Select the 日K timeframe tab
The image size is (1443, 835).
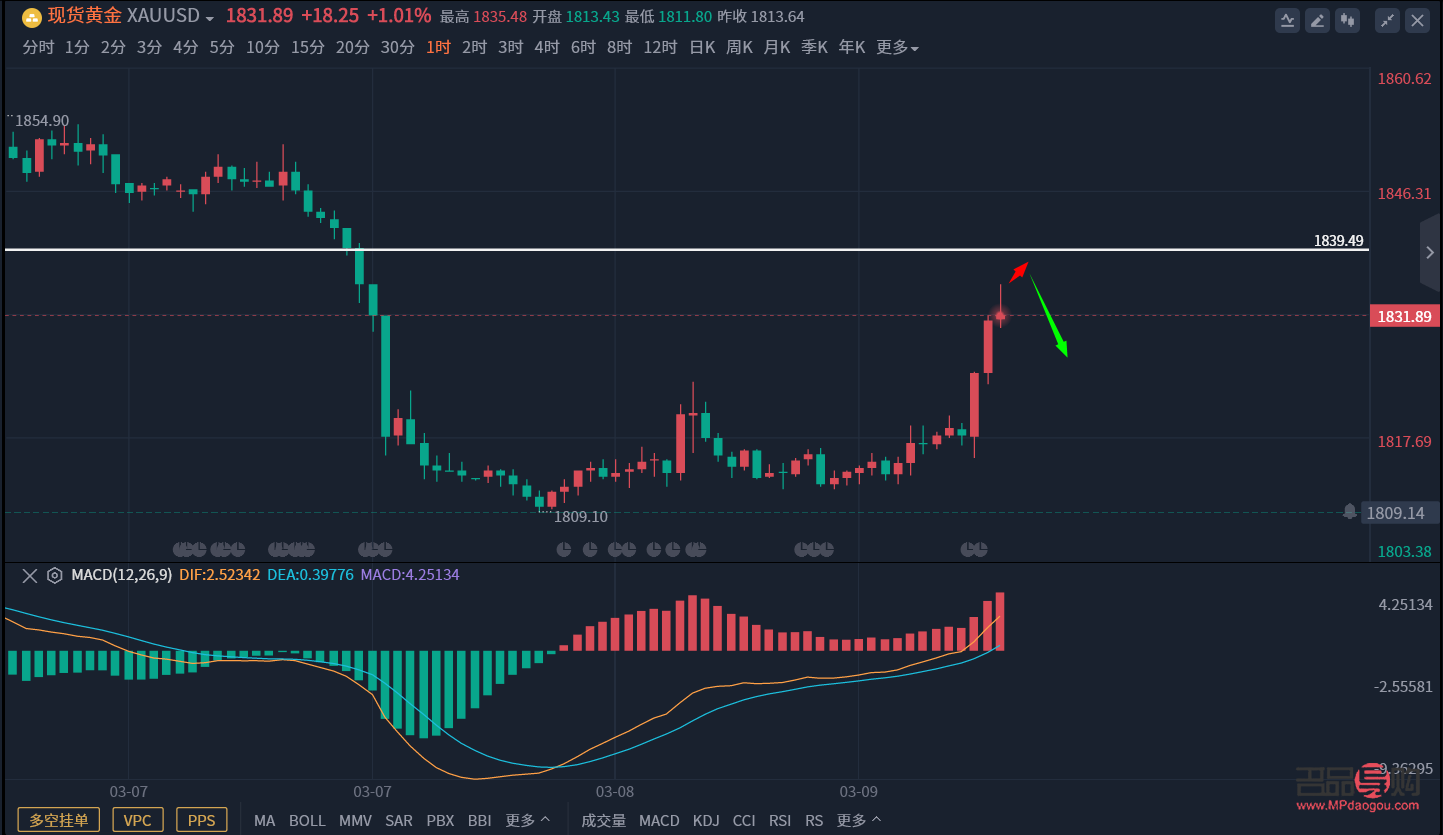702,47
